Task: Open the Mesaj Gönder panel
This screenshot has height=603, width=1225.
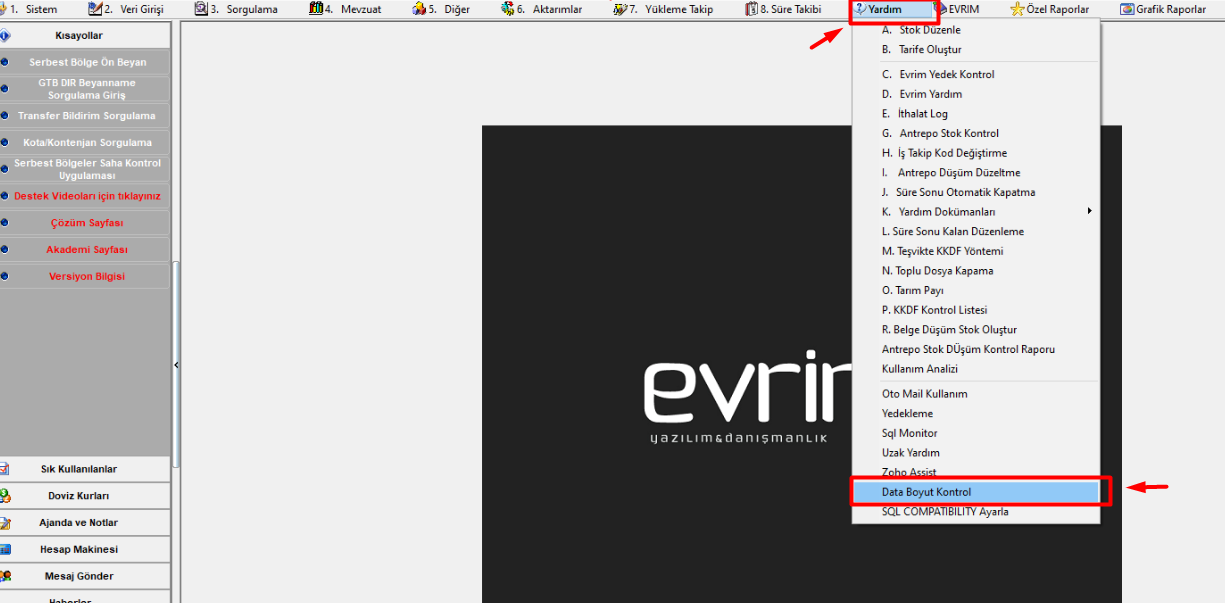Action: 85,577
